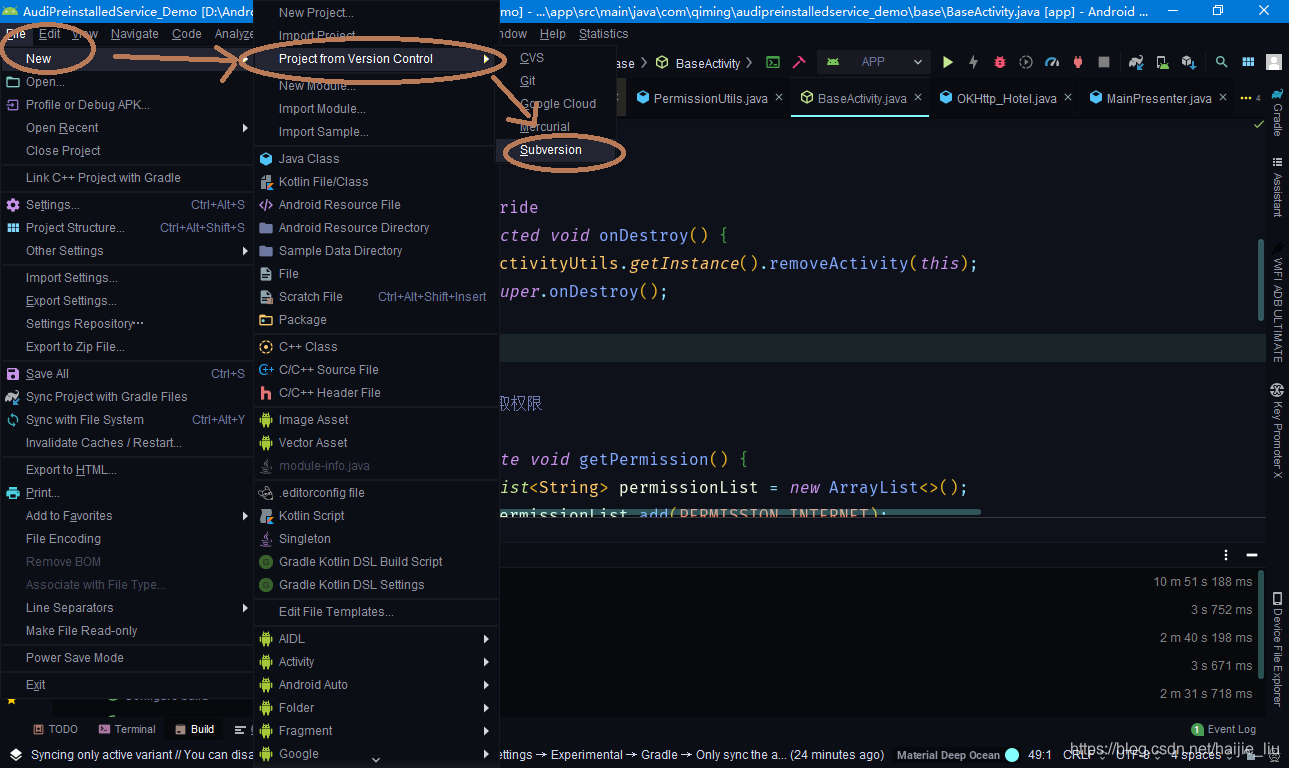Click the editor vertical scrollbar
Screen dimensions: 1289x768
pos(1261,280)
